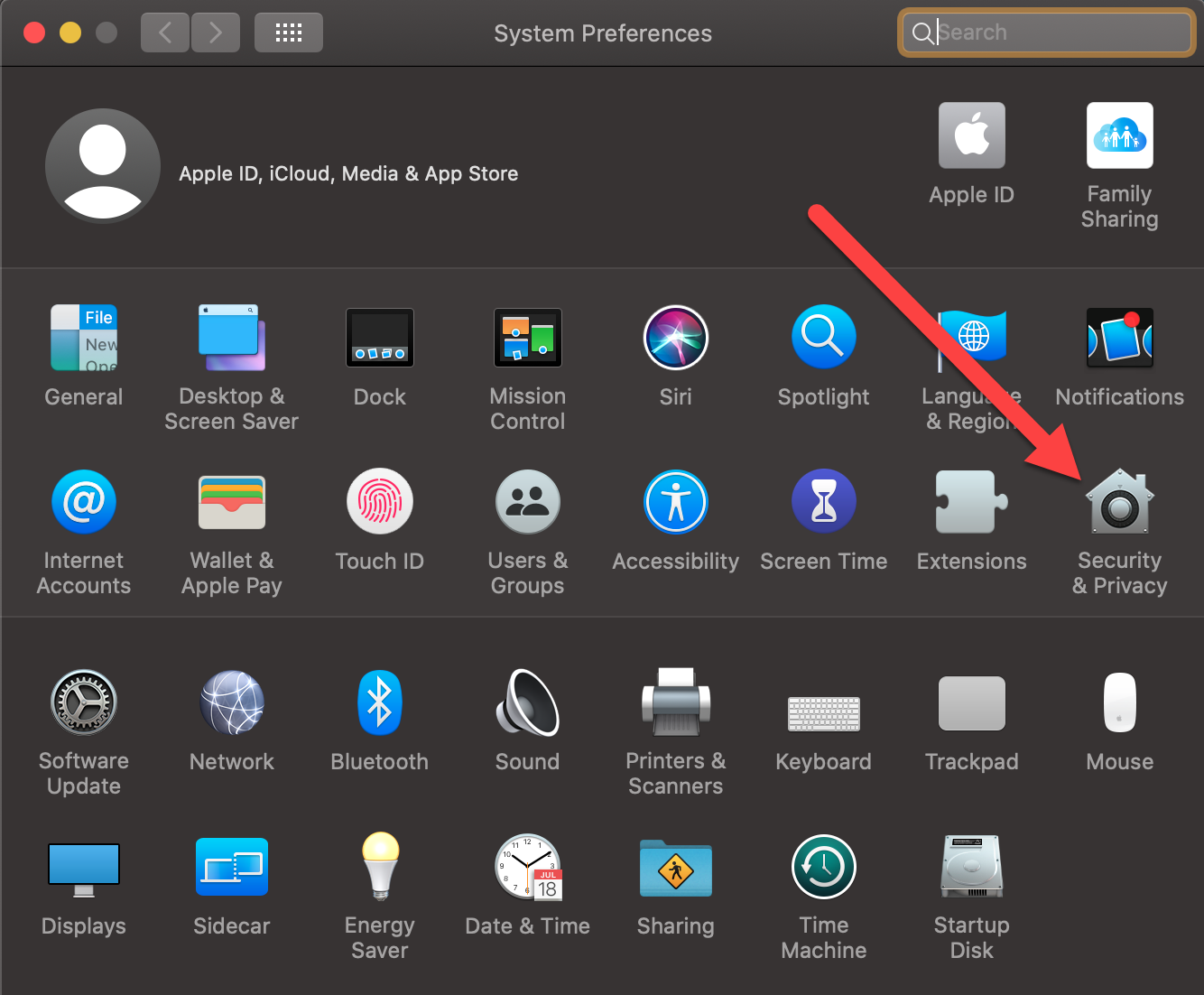Viewport: 1204px width, 995px height.
Task: Go back with the left arrow button
Action: [x=165, y=33]
